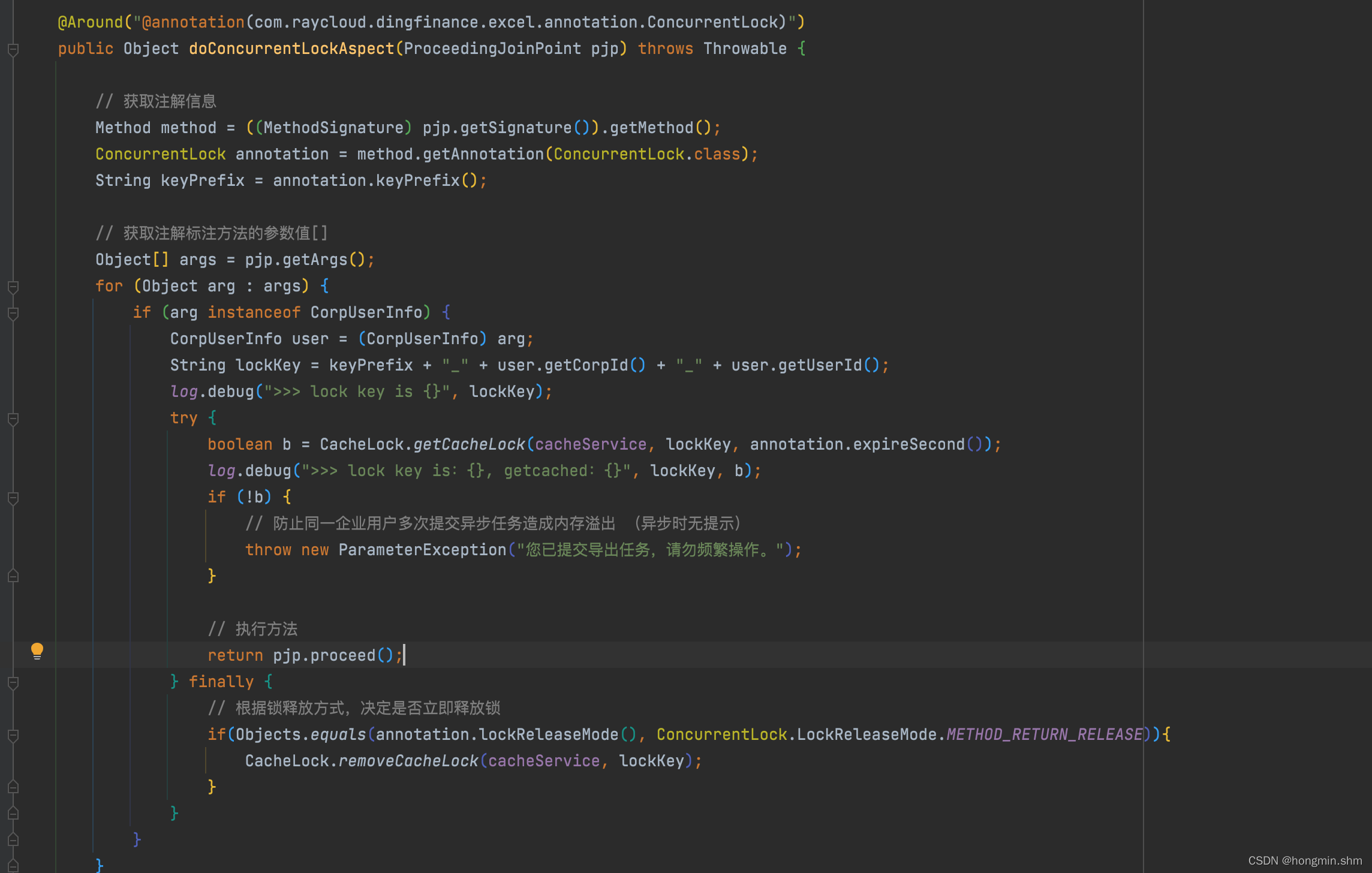Click the getCacheLock static method call
This screenshot has height=873, width=1372.
pyautogui.click(x=469, y=444)
